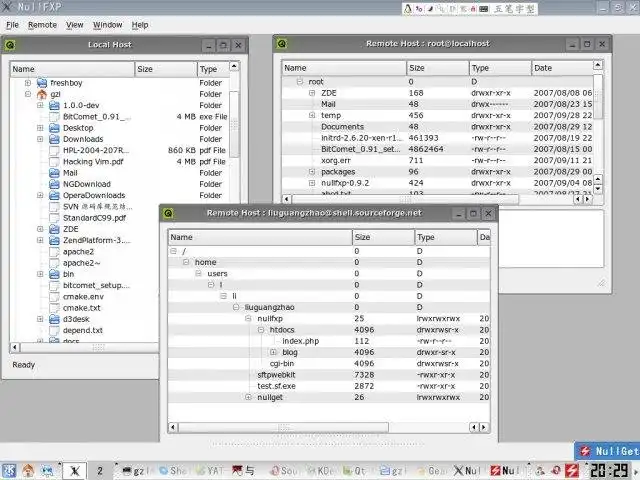Collapse the home directory in sourceforge window
Viewport: 640px width, 480px height.
click(186, 262)
